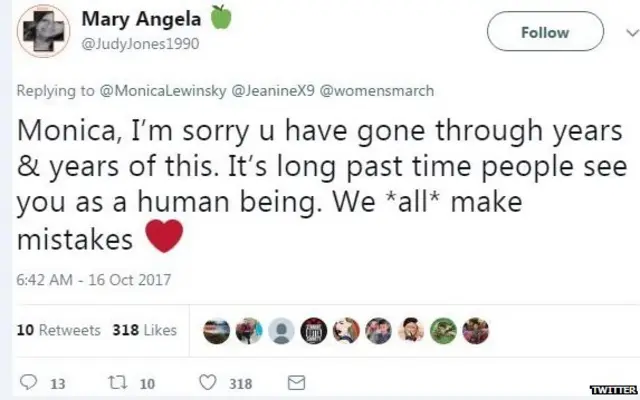Visit the @womensmarch profile link

tap(375, 91)
